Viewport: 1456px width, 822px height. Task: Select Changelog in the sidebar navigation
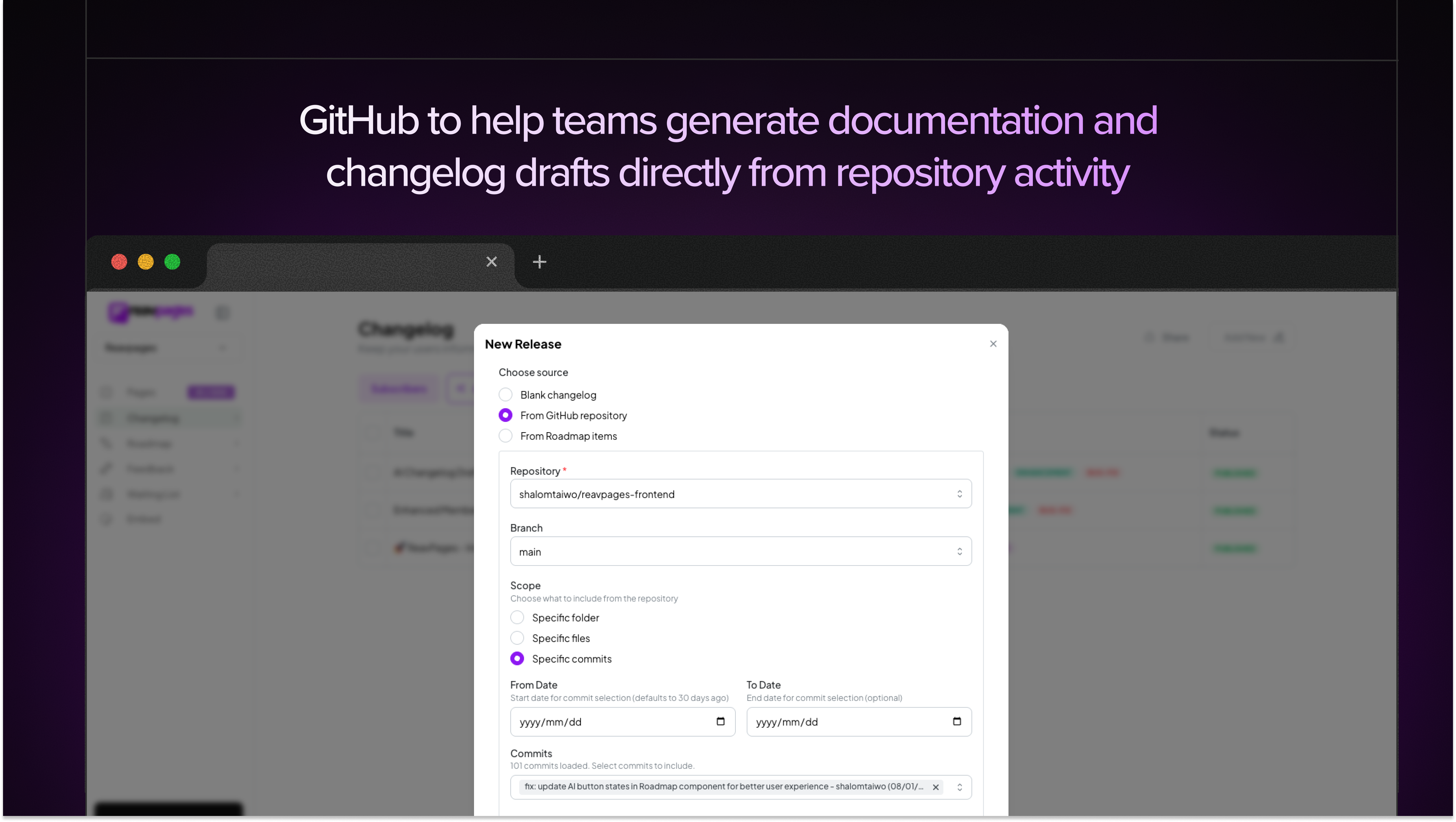153,418
